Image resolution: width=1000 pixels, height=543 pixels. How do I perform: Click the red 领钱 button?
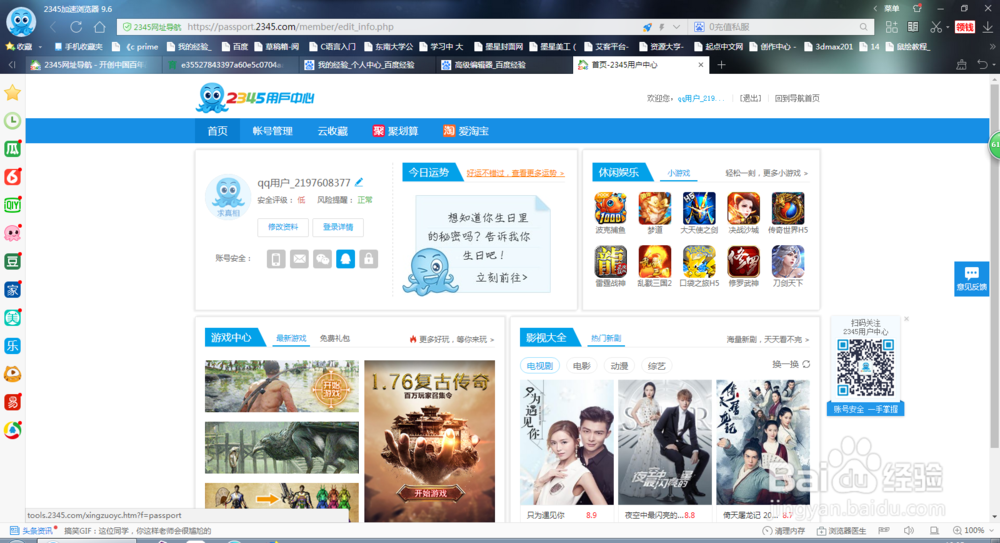click(964, 27)
